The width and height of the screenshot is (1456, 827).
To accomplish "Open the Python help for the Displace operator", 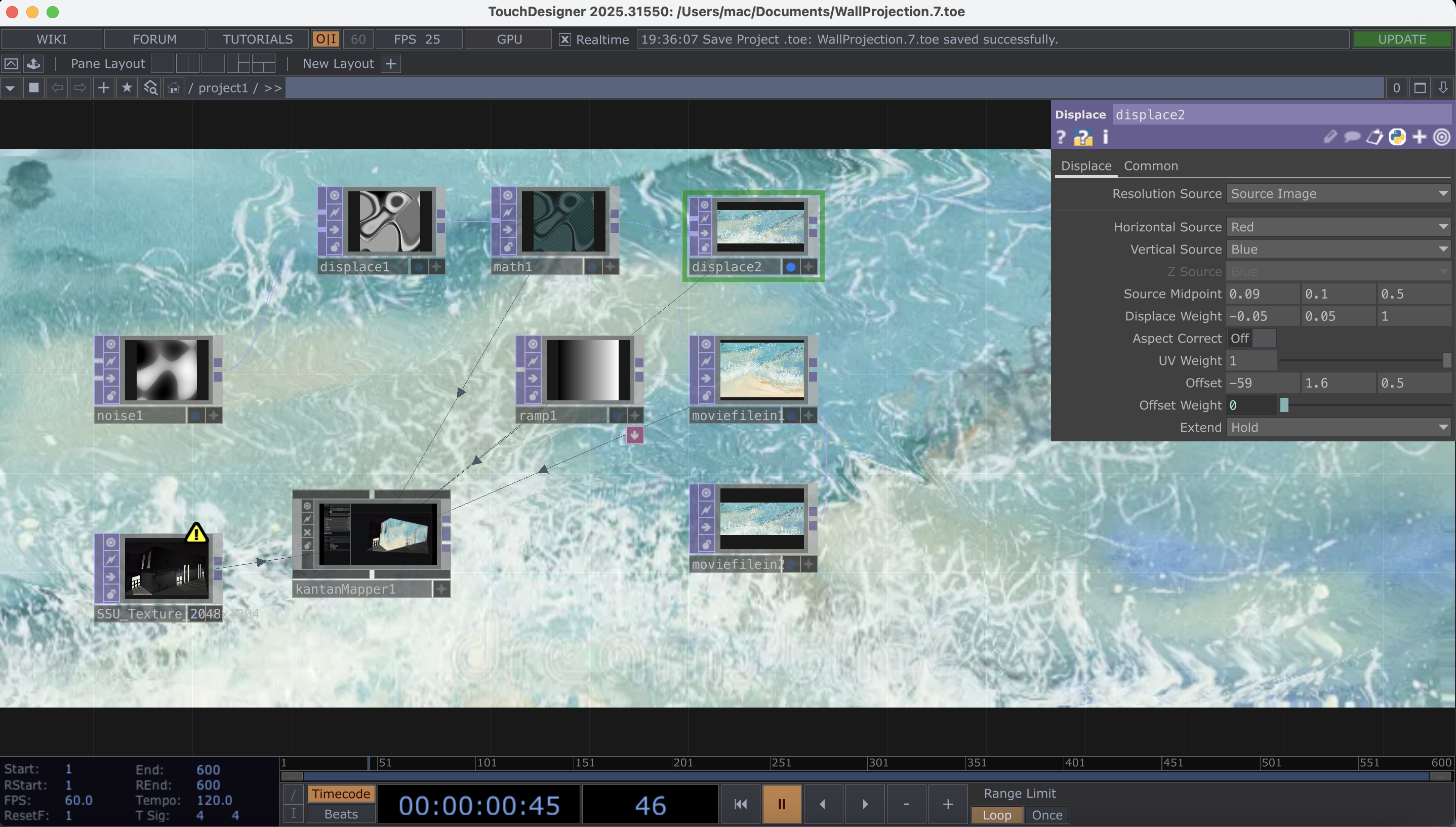I will [1084, 137].
